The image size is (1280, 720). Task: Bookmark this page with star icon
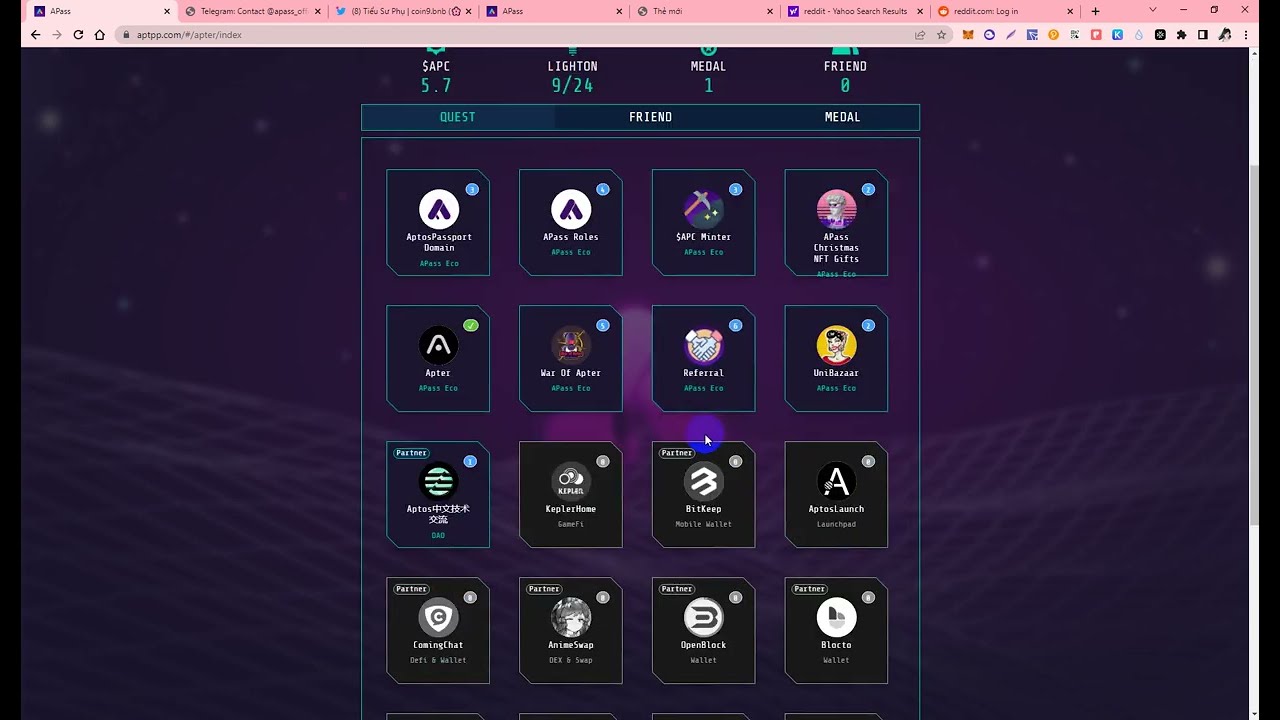pyautogui.click(x=941, y=34)
